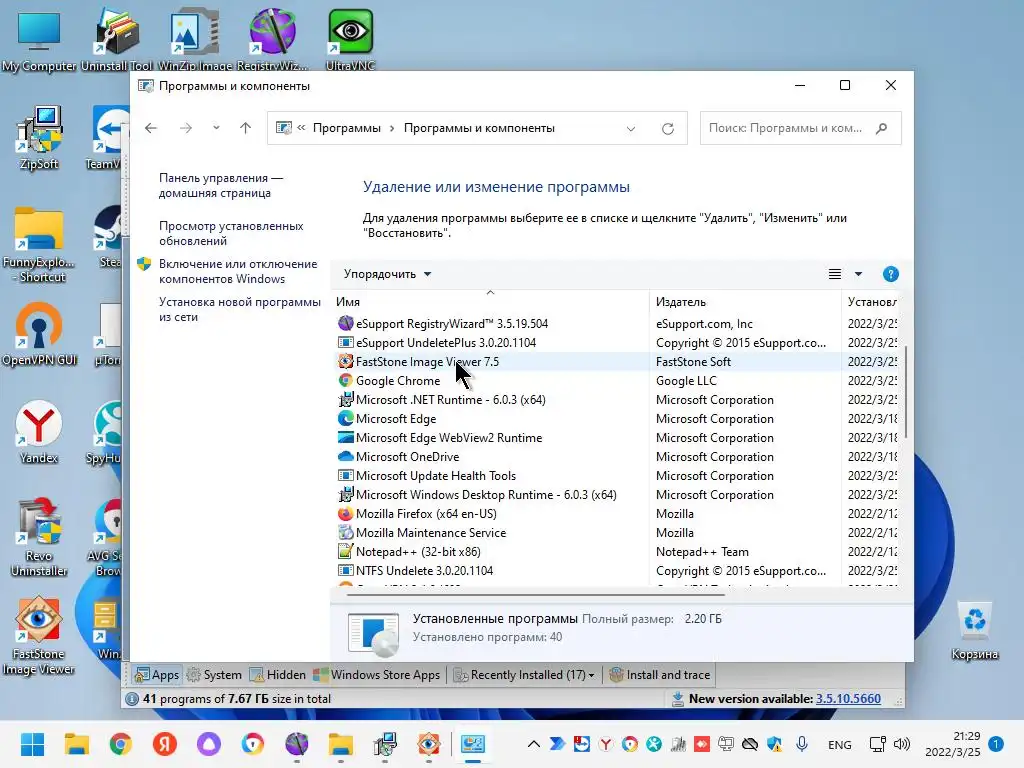The image size is (1024, 768).
Task: Open the view options dropdown arrow
Action: click(858, 274)
